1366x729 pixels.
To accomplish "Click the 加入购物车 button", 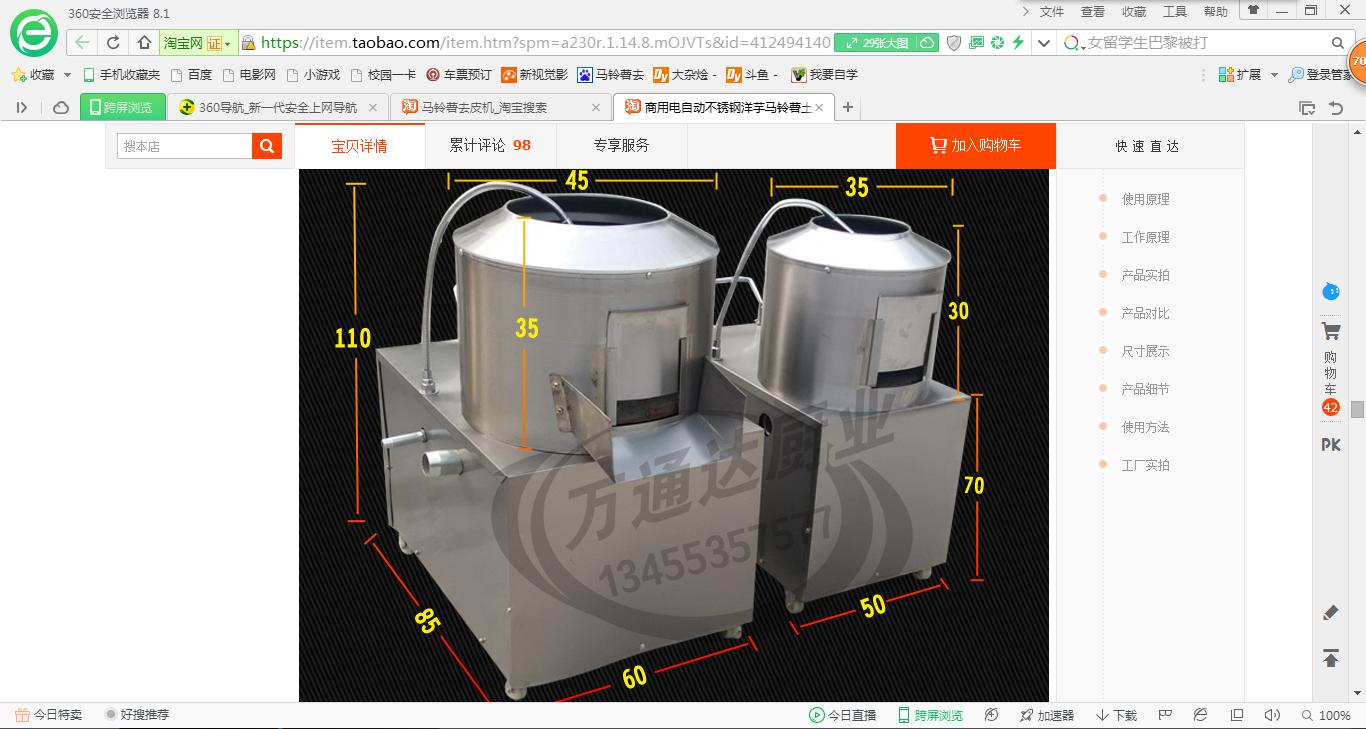I will 975,145.
